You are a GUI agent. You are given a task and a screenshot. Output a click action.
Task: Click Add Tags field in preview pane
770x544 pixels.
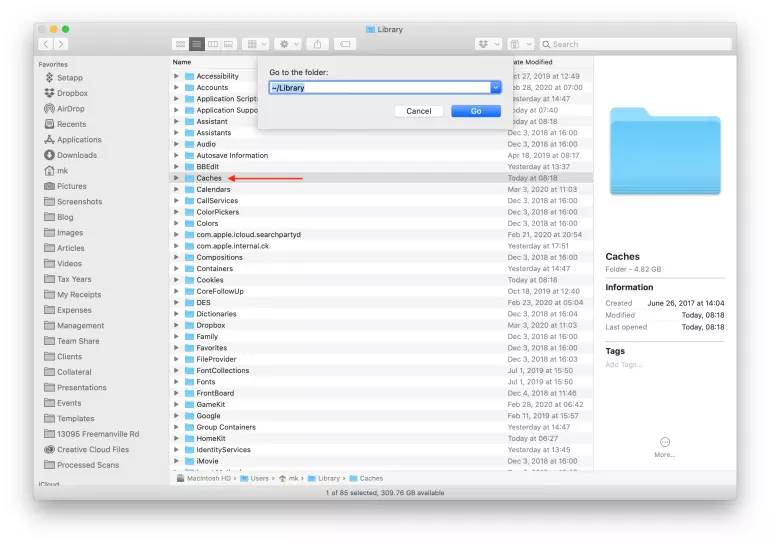click(x=624, y=364)
